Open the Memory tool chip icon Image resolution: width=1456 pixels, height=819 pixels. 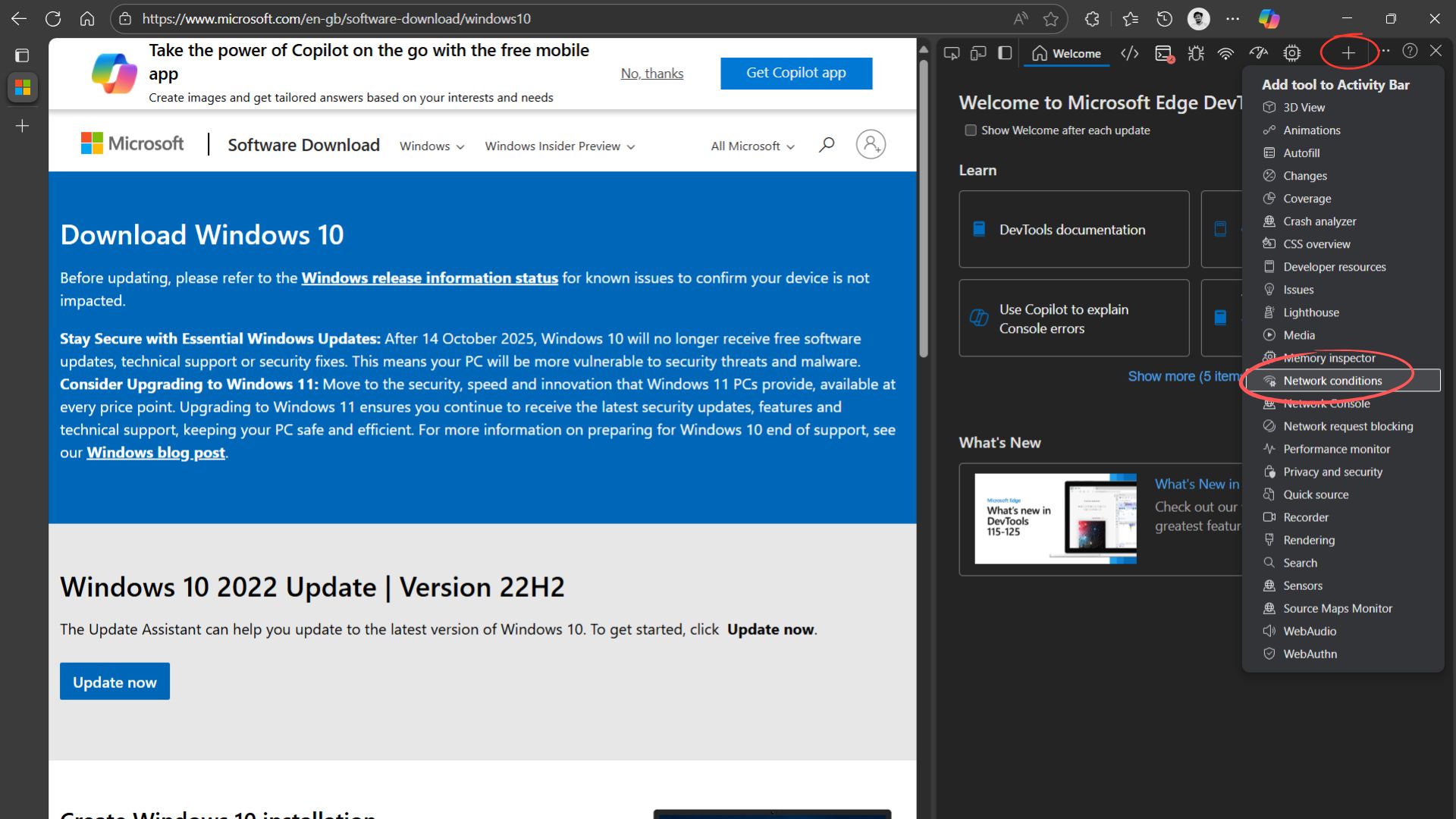(1292, 53)
